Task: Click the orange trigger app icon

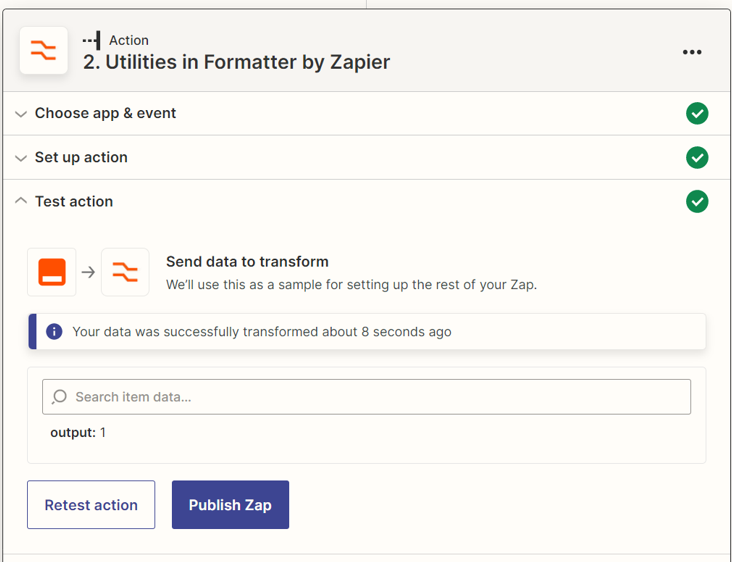Action: [52, 272]
